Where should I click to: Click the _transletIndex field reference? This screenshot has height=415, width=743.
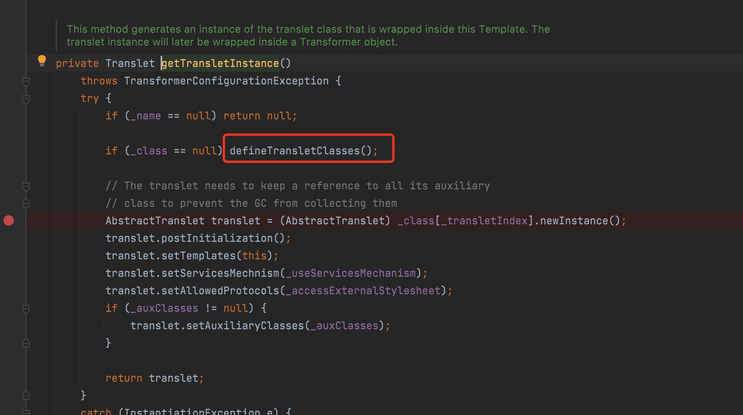click(x=484, y=221)
